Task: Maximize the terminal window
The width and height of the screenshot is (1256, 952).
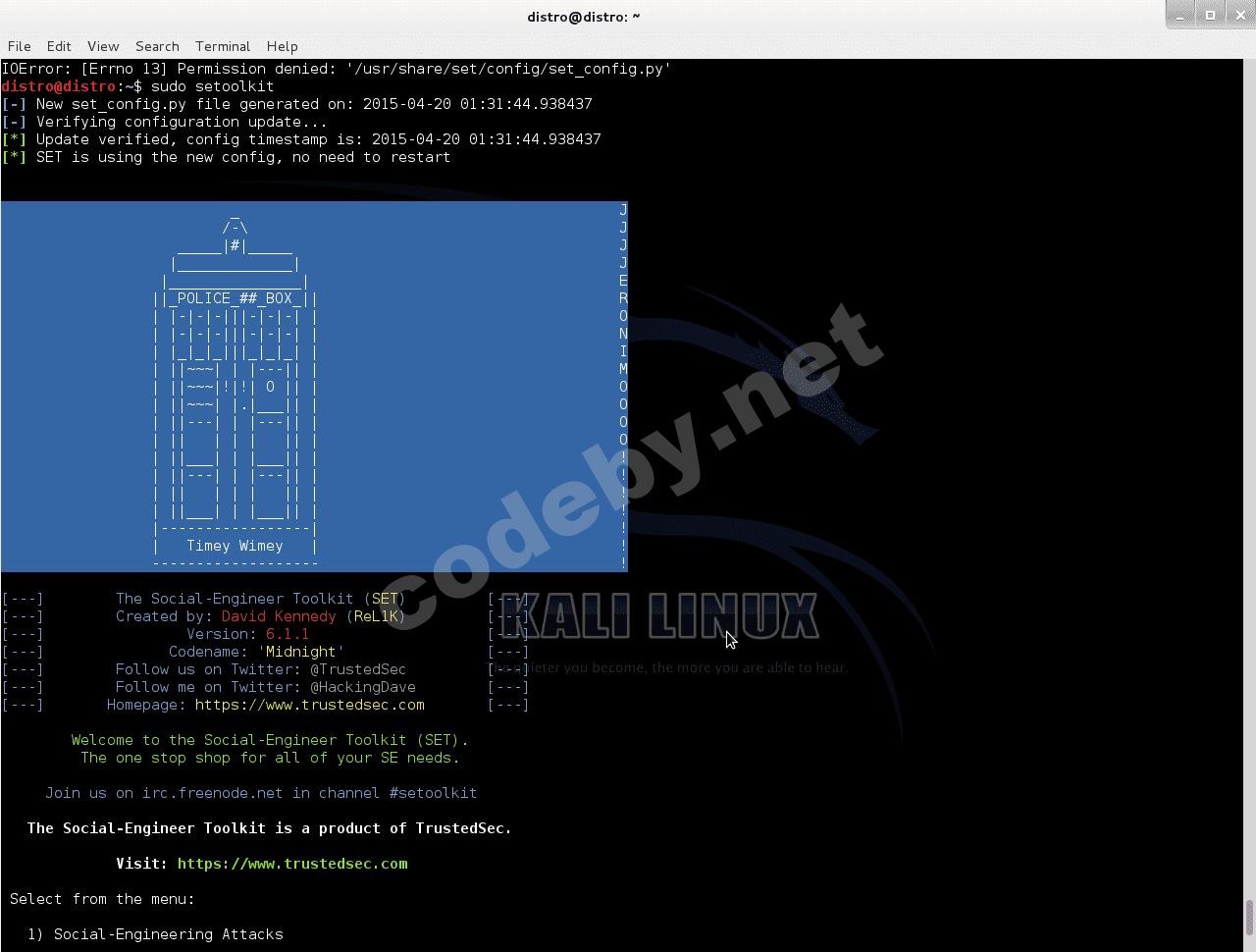Action: point(1210,15)
